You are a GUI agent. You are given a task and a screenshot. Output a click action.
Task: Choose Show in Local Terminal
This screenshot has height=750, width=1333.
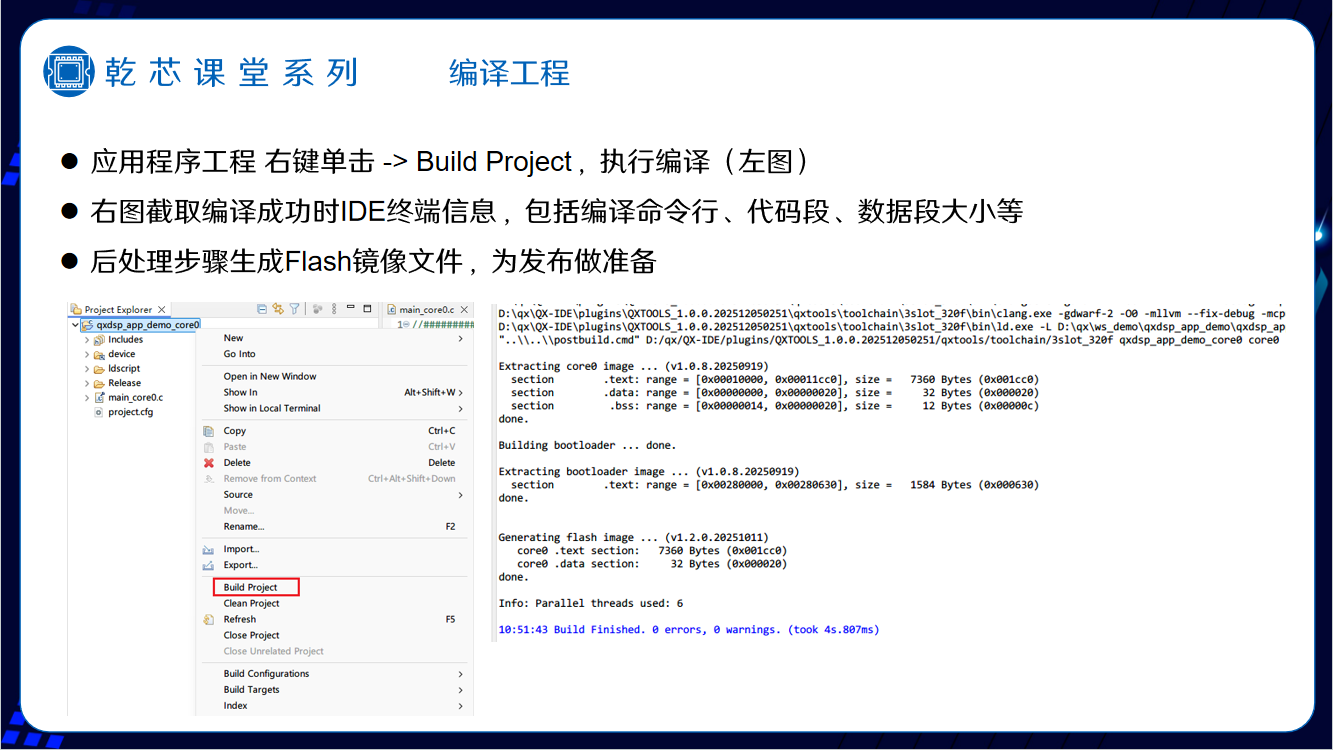tap(272, 408)
